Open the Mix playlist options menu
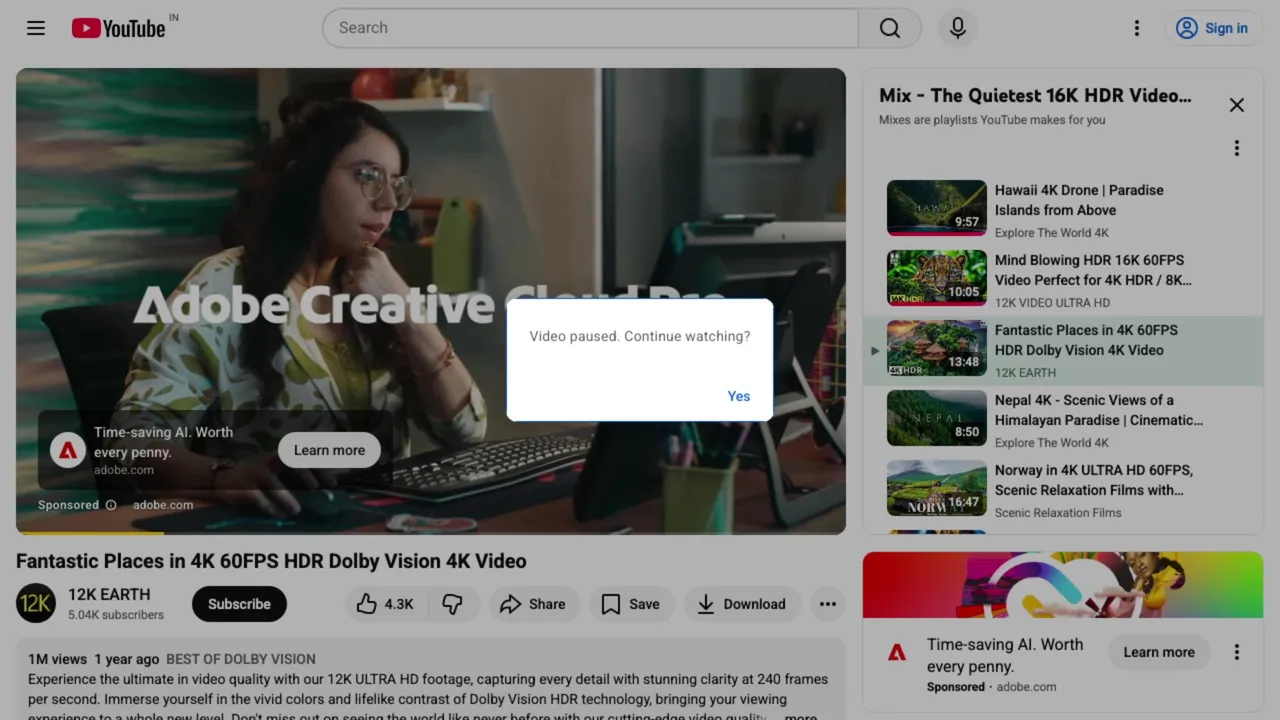The image size is (1280, 720). 1237,148
